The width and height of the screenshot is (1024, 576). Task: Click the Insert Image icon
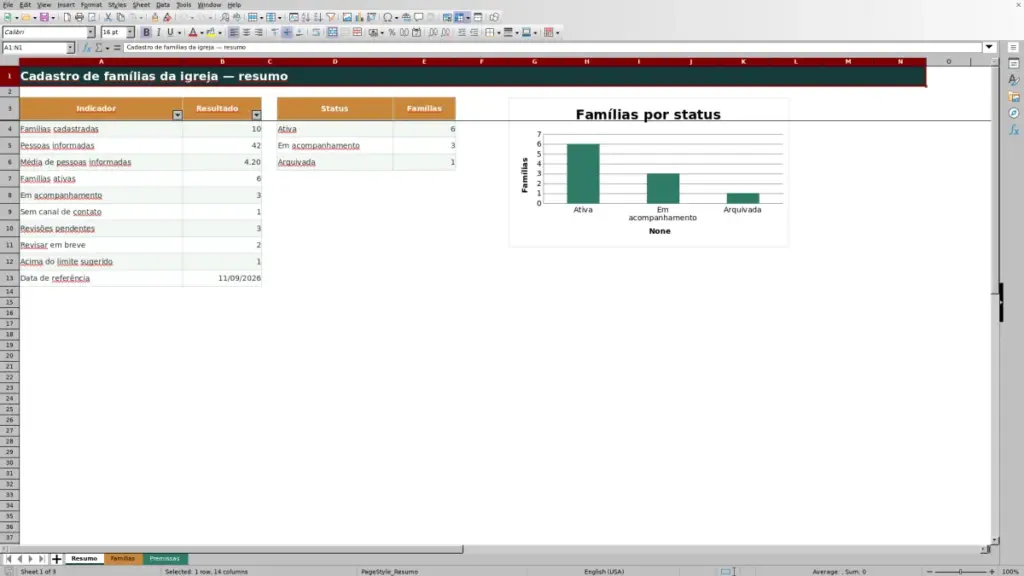(347, 18)
